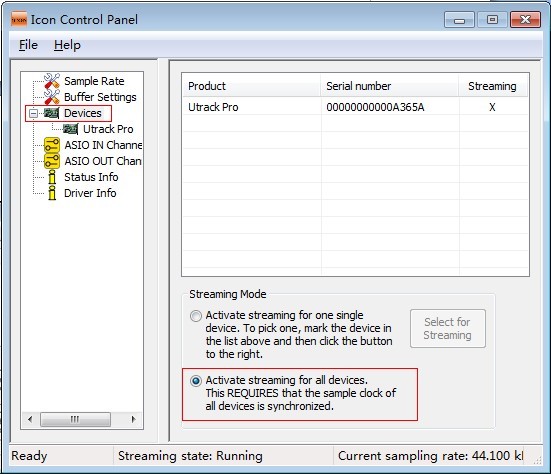Click the Streaming column header

pyautogui.click(x=493, y=86)
